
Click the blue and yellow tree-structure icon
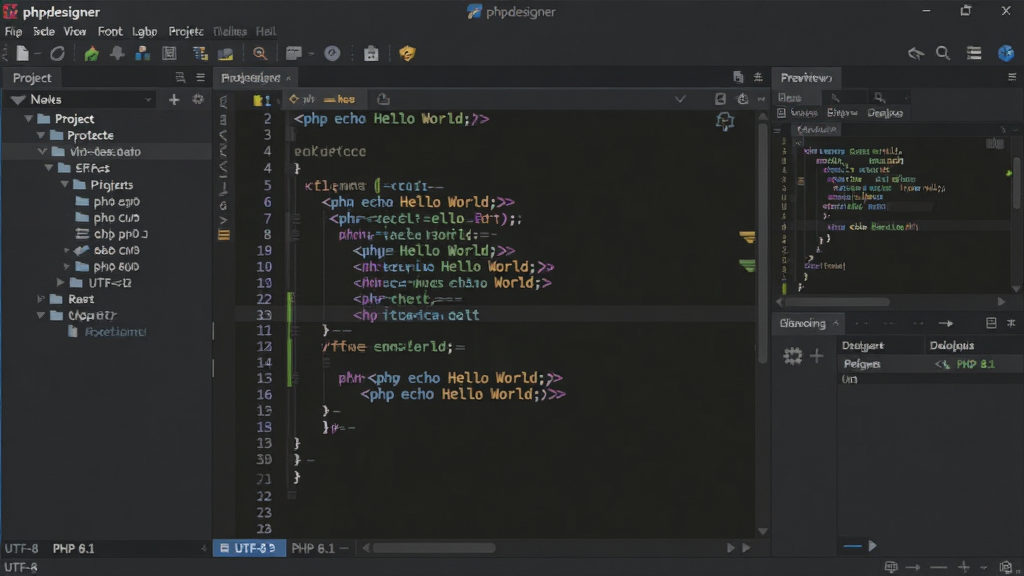pos(200,54)
